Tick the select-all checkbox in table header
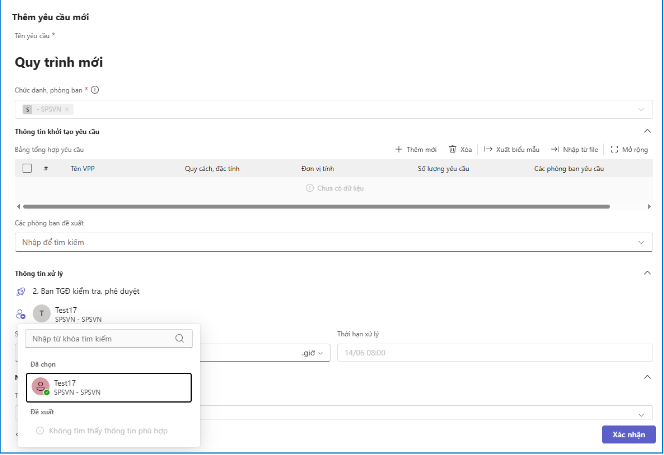Screen dimensions: 664x455 (x=27, y=169)
